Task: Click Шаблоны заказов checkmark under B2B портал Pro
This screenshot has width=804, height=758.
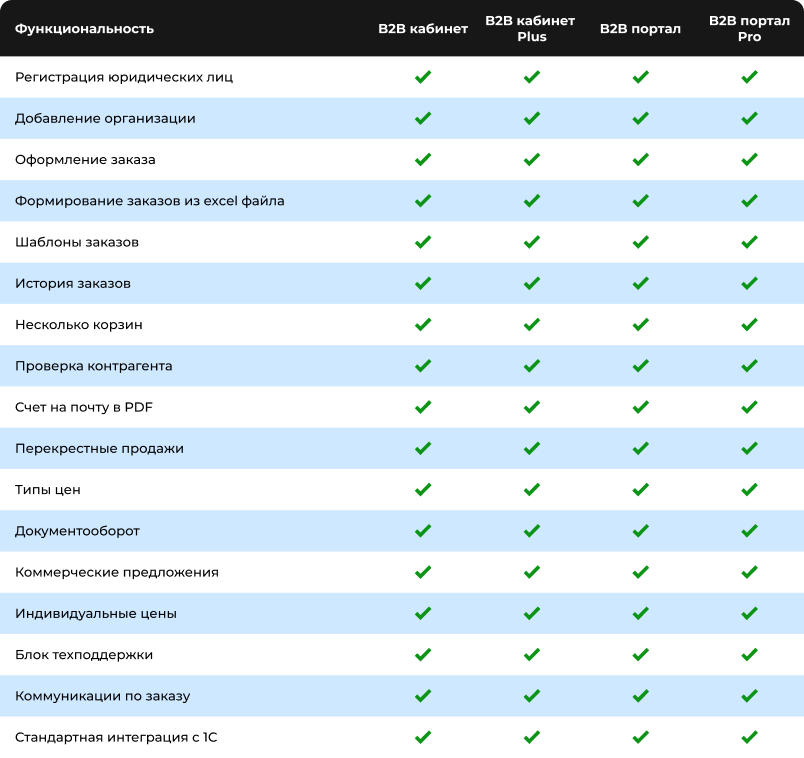Action: pos(749,242)
